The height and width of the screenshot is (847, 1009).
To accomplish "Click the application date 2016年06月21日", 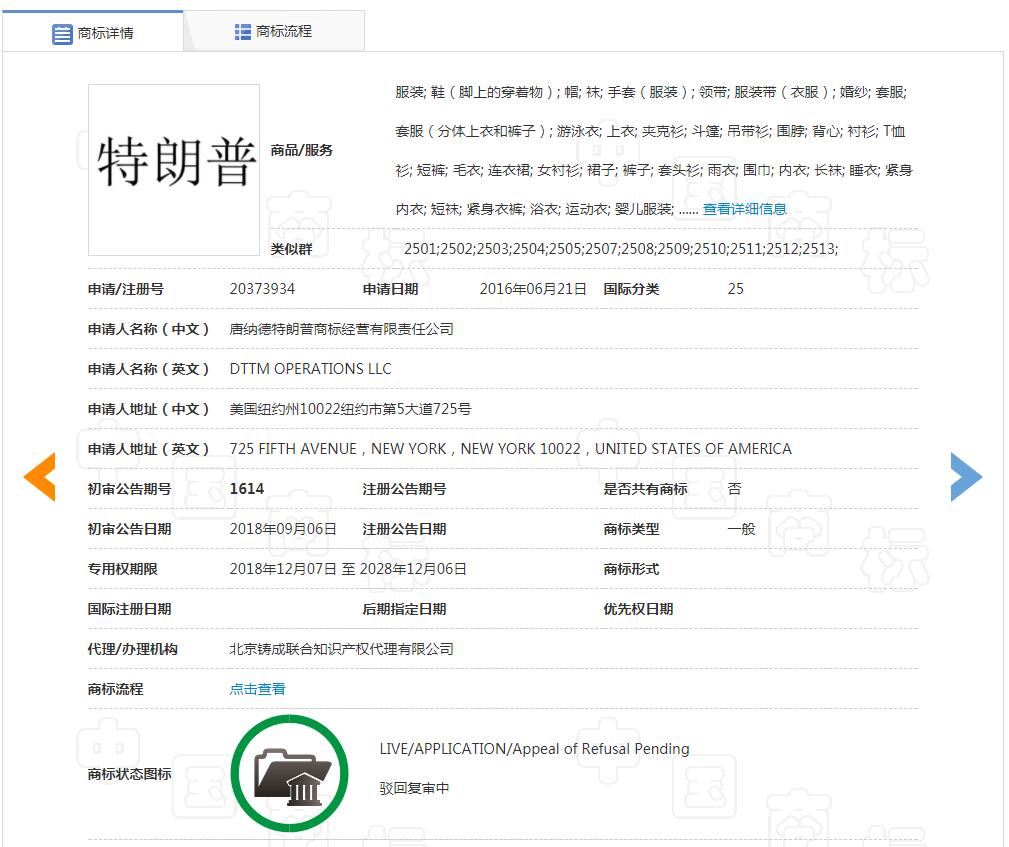I will [533, 289].
